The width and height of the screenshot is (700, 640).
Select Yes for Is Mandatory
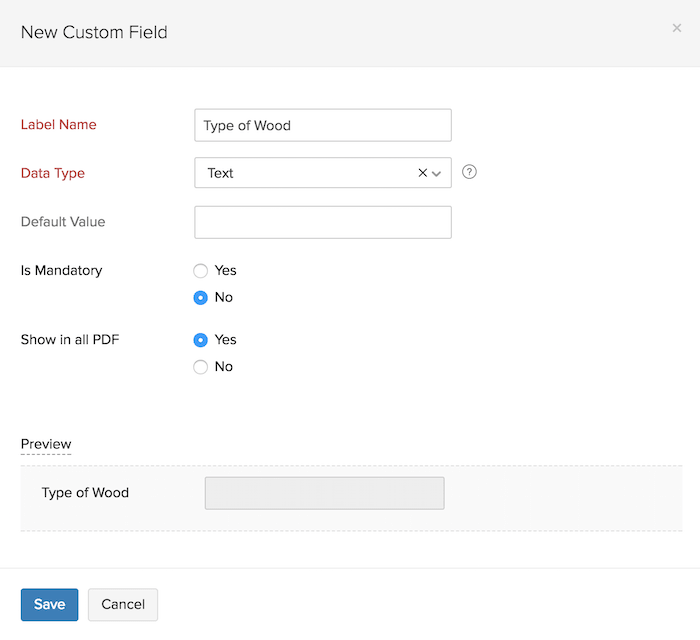click(x=201, y=271)
